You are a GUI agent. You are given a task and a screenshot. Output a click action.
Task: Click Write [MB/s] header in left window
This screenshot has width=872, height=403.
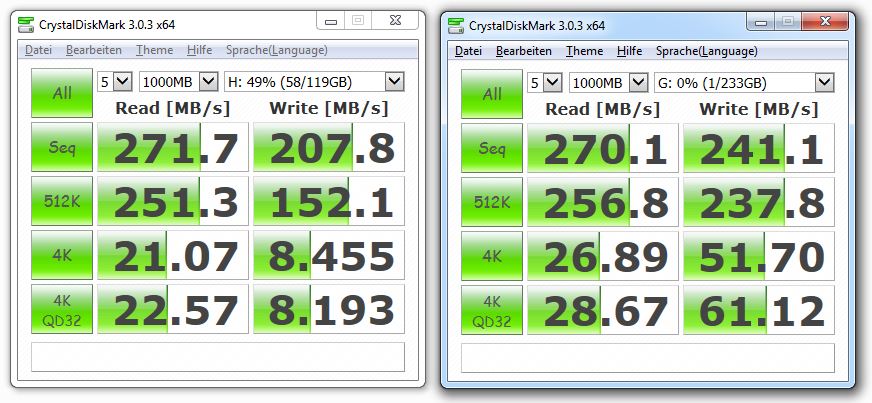[329, 108]
